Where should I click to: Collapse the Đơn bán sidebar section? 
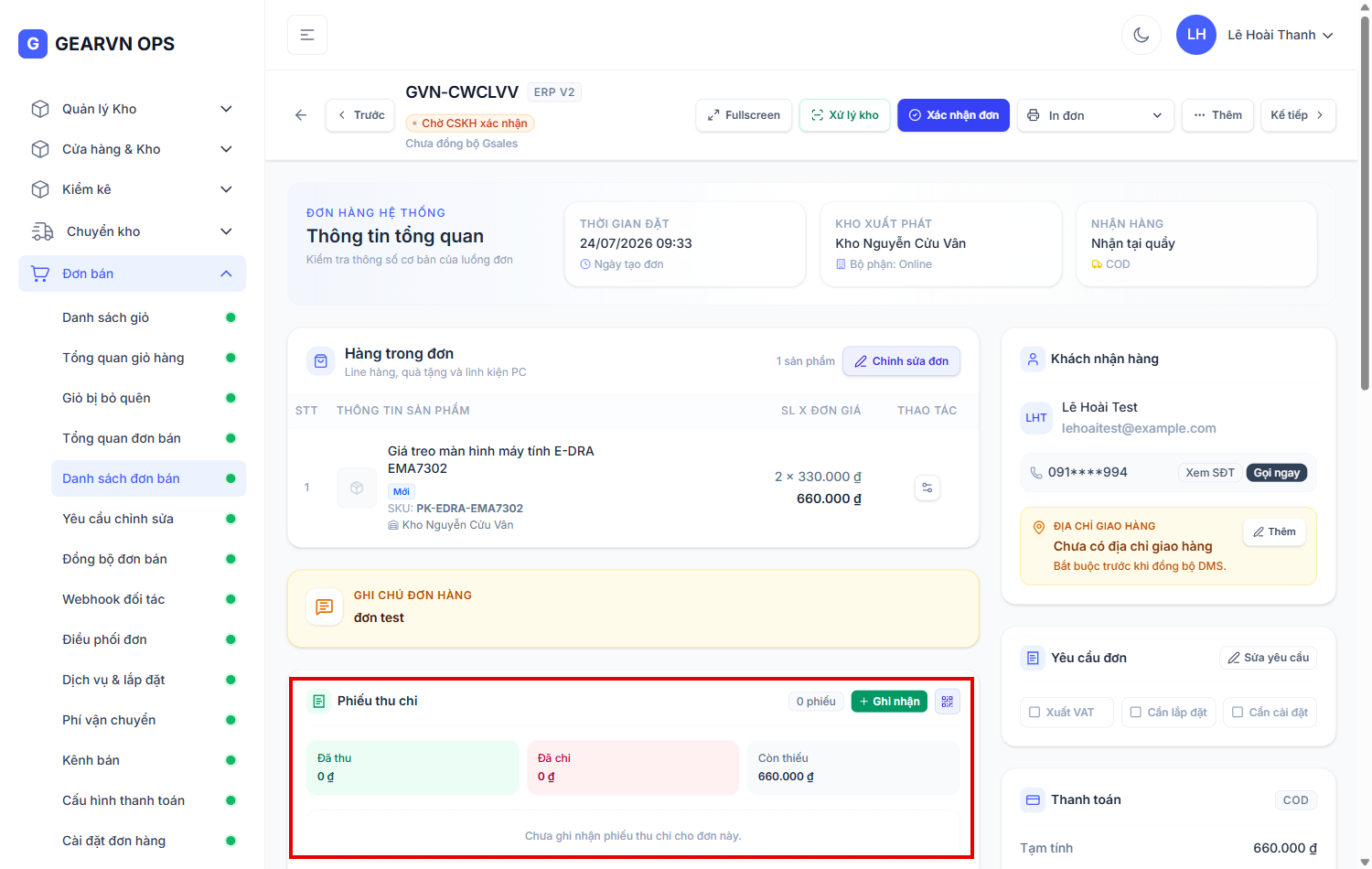133,274
